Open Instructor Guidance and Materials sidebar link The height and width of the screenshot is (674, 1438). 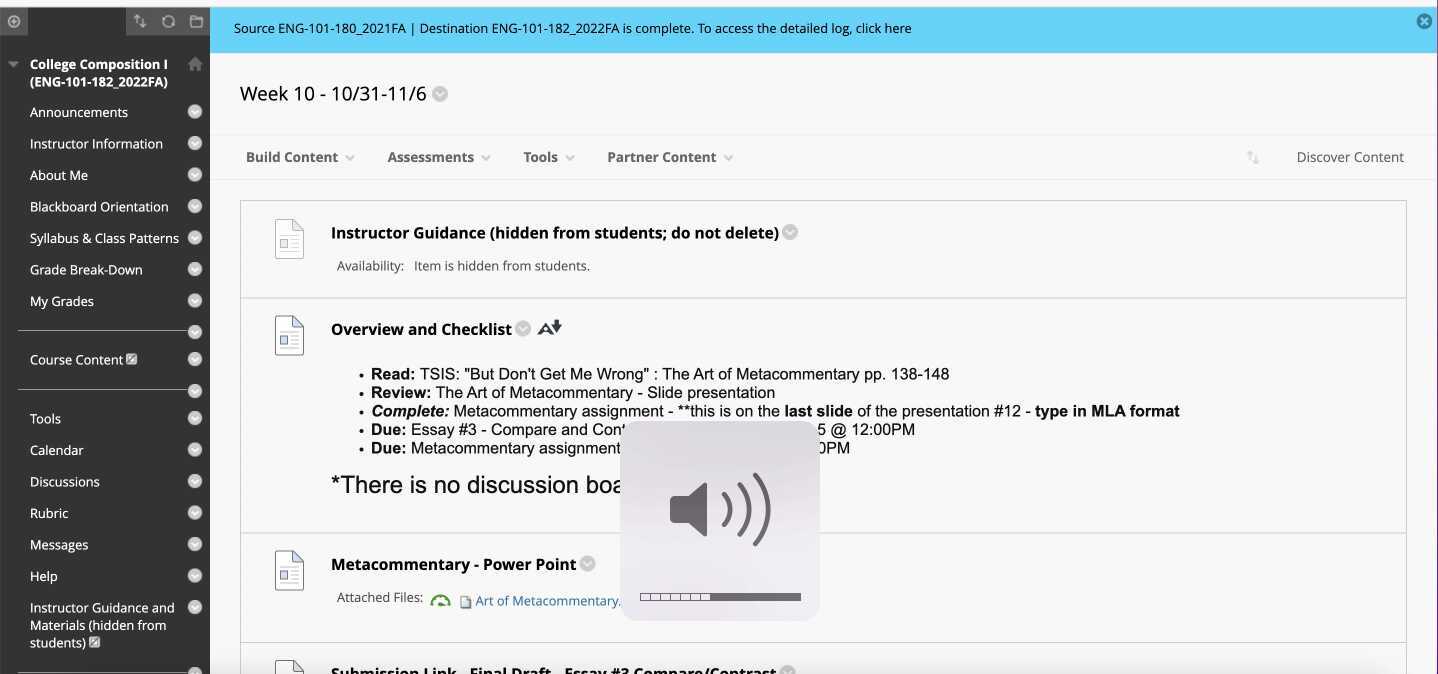(102, 625)
